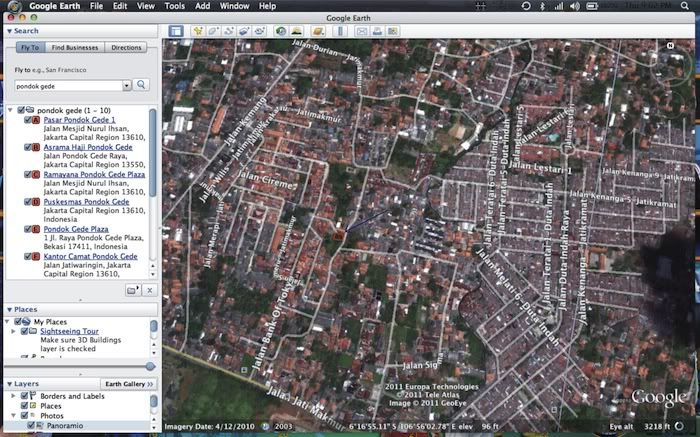Click the volume icon in the menu bar

click(575, 6)
